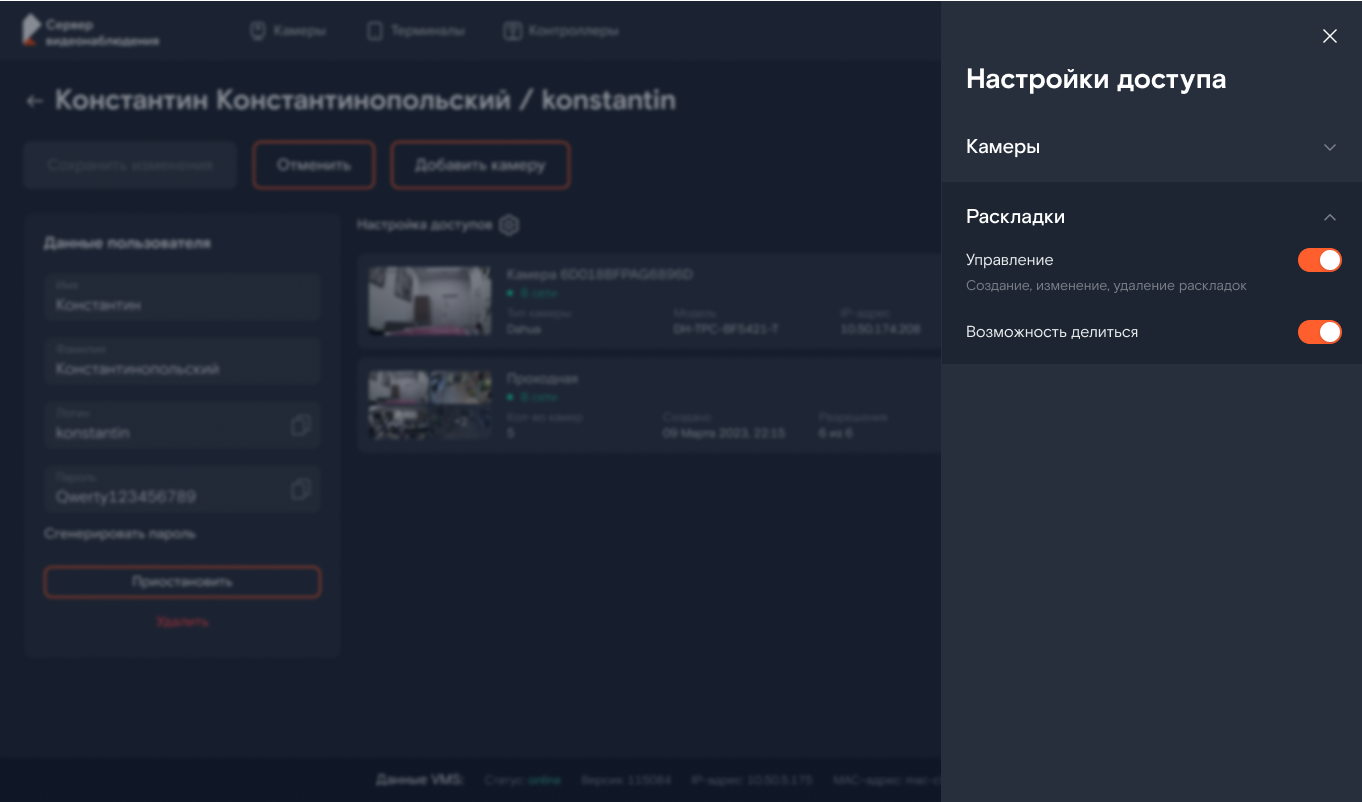Click the description Создание, изменение, удаление раскладок
1362x802 pixels.
coord(1106,286)
